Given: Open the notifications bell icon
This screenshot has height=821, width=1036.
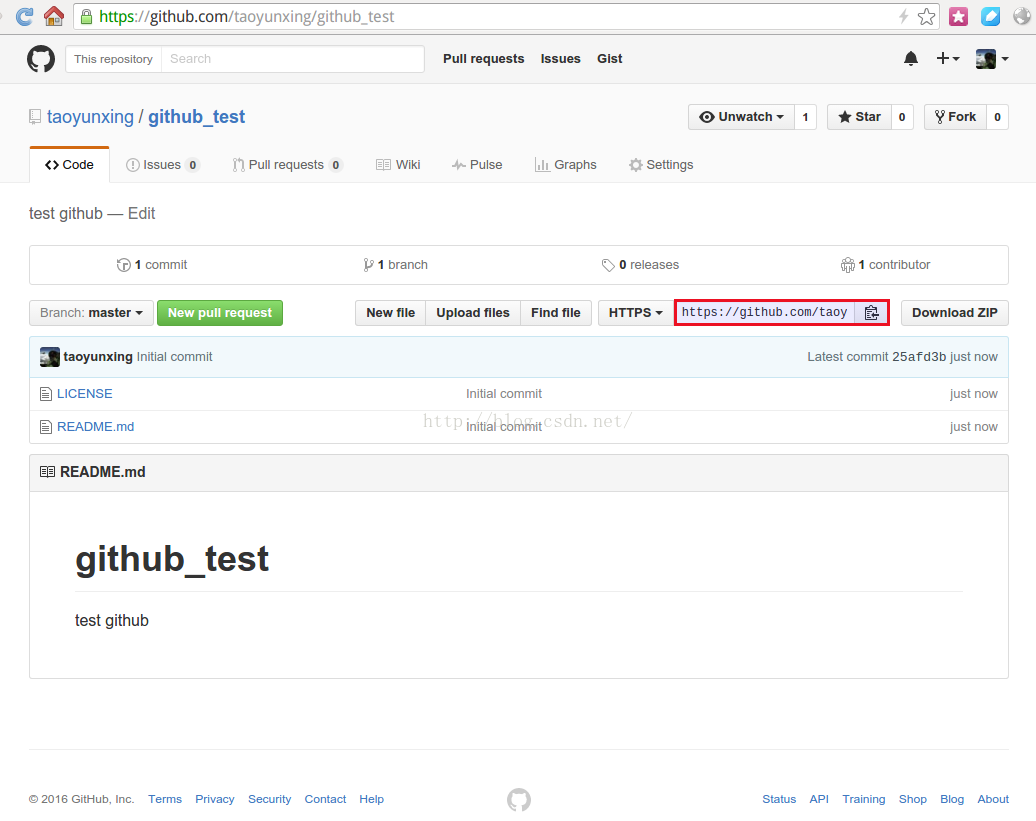Looking at the screenshot, I should [x=910, y=59].
